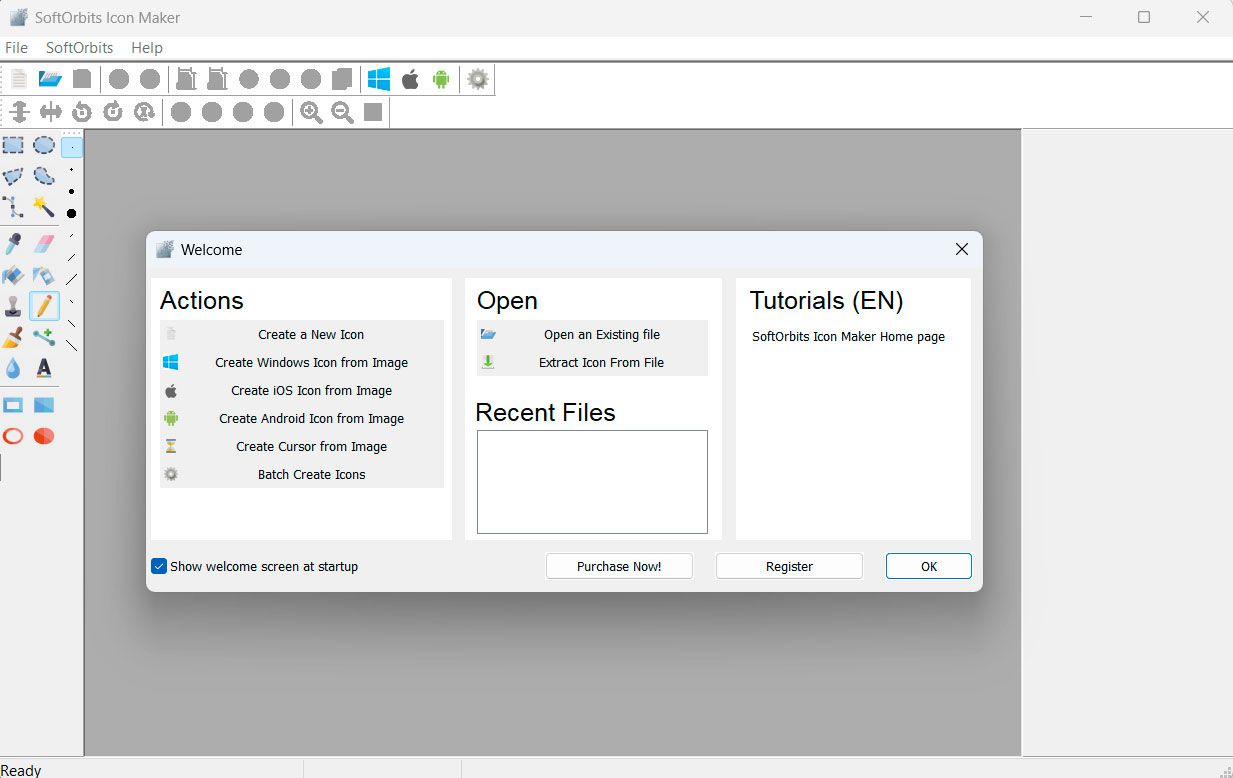Uncheck Show welcome screen at startup
The image size is (1233, 778).
pyautogui.click(x=159, y=566)
